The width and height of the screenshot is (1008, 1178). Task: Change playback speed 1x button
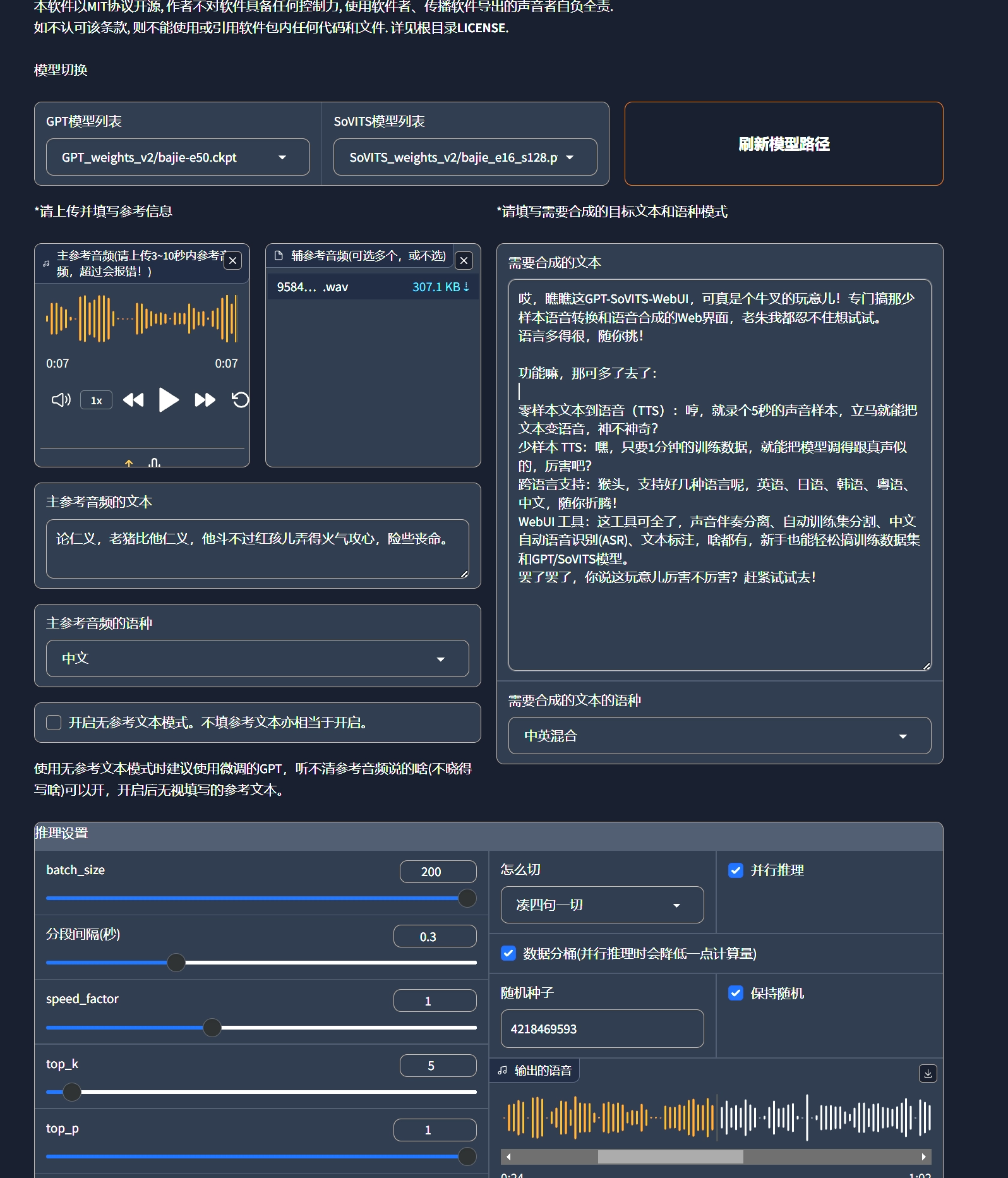coord(97,400)
